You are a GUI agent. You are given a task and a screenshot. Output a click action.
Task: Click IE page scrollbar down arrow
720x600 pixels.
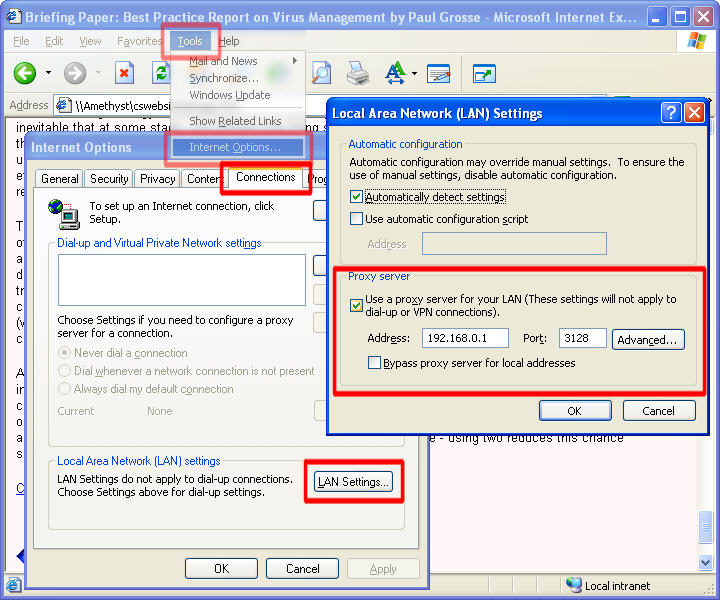tap(705, 562)
